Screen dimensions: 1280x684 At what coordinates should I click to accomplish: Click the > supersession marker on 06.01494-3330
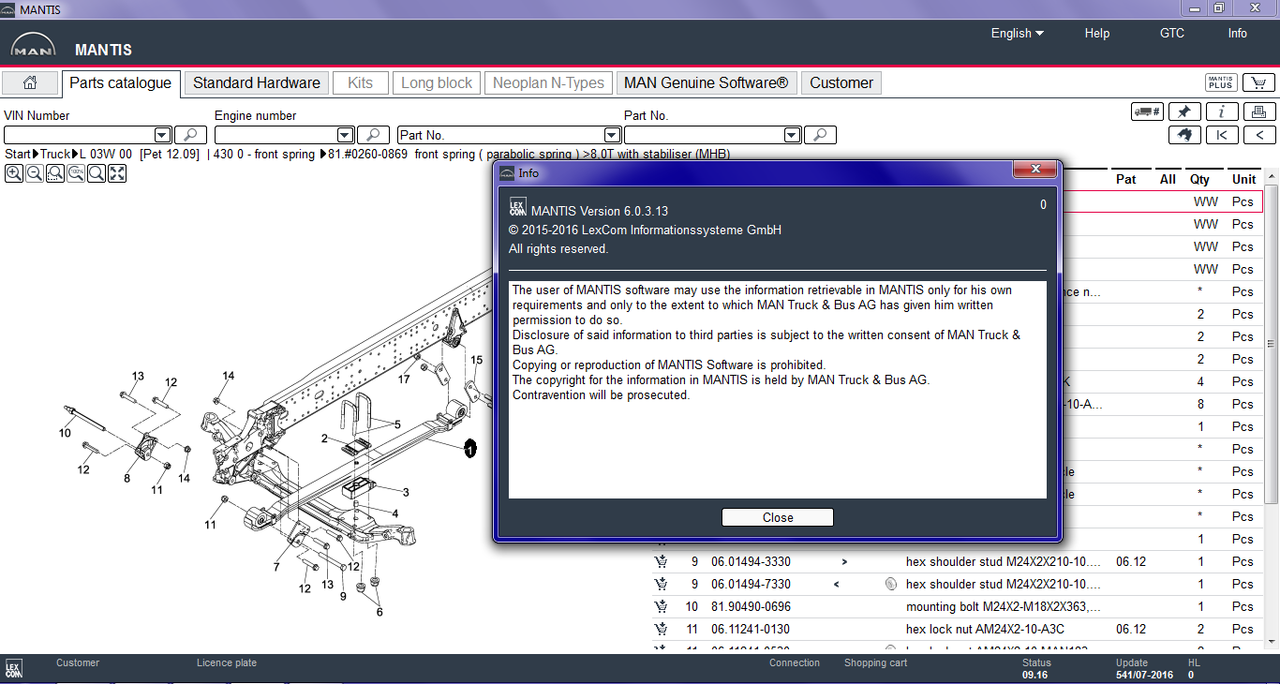coord(845,562)
